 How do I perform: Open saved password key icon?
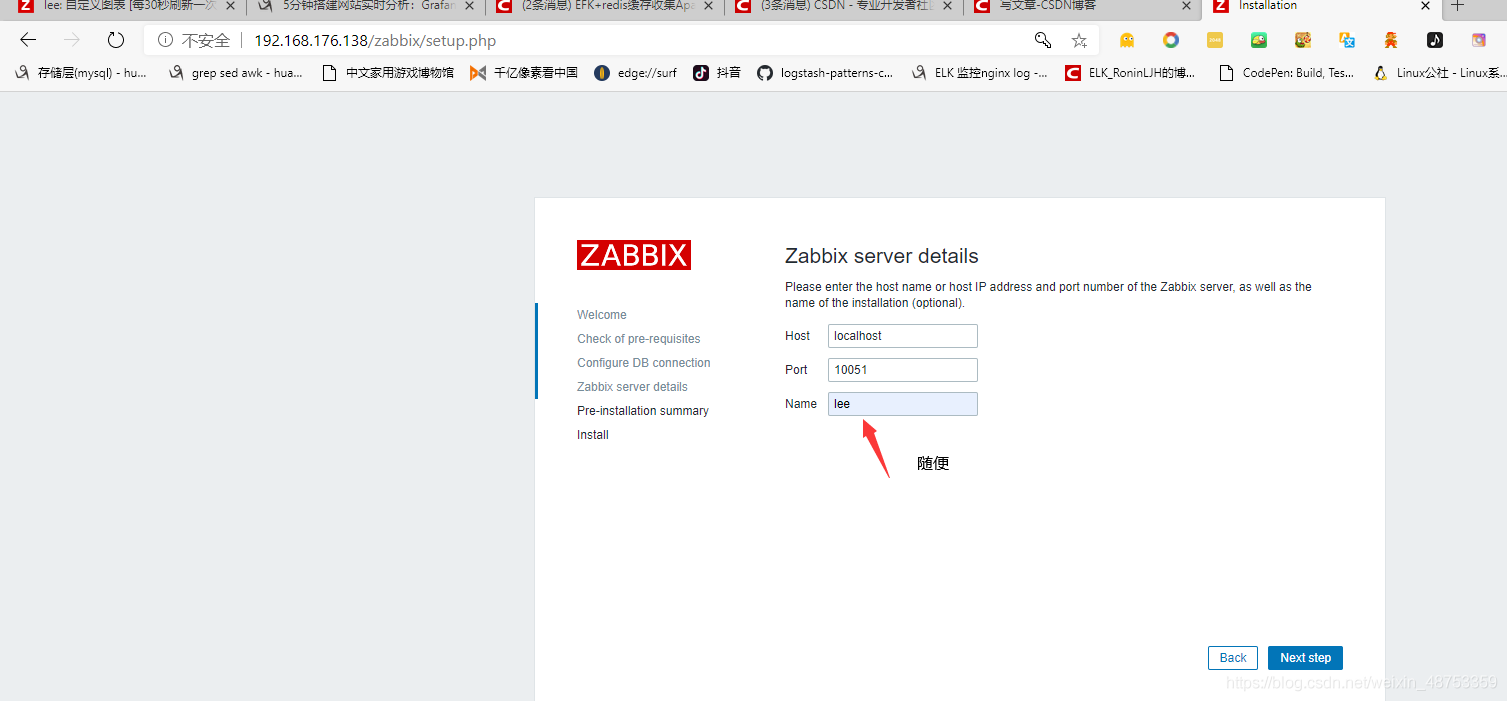click(1043, 40)
